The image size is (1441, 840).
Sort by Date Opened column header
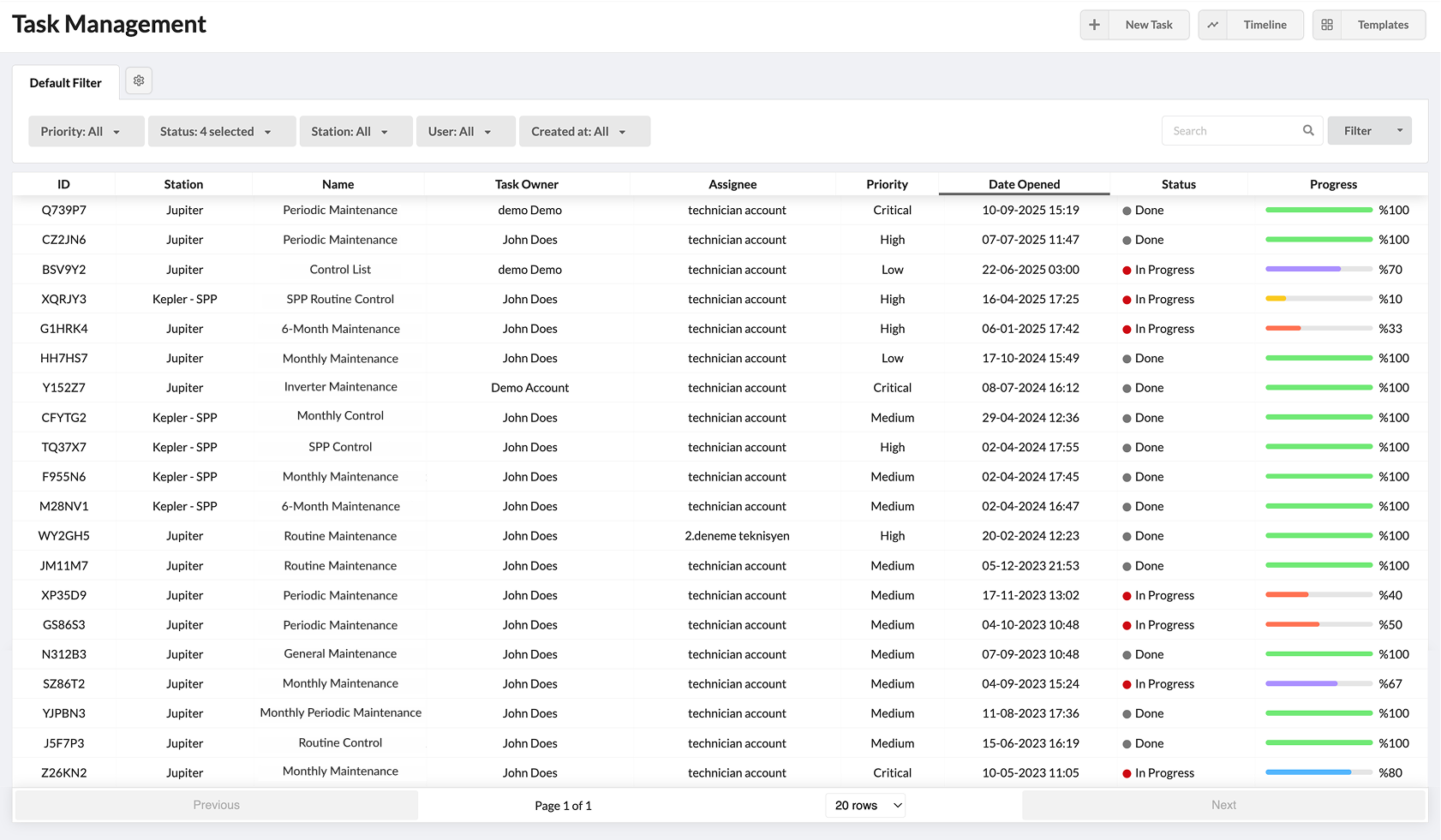1024,184
